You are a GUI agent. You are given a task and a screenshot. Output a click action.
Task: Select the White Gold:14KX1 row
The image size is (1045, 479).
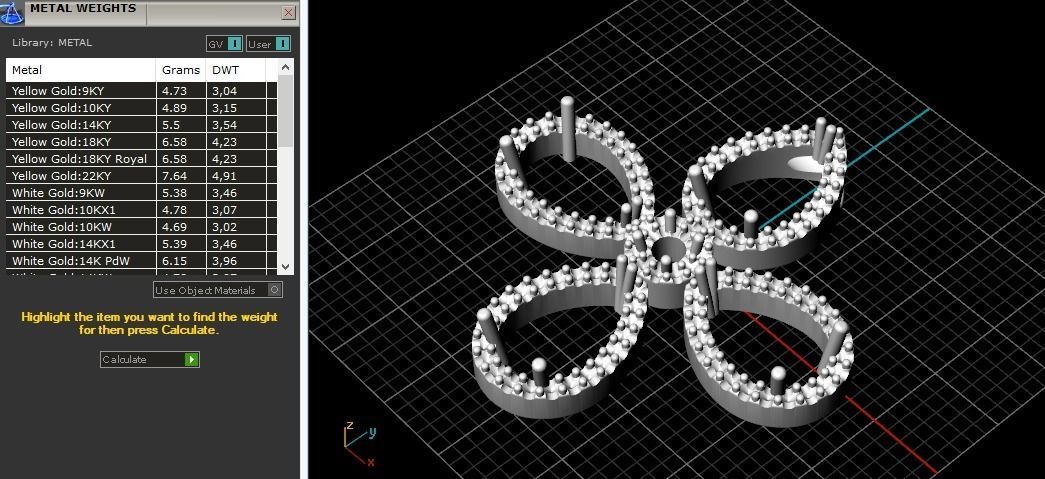tap(141, 244)
